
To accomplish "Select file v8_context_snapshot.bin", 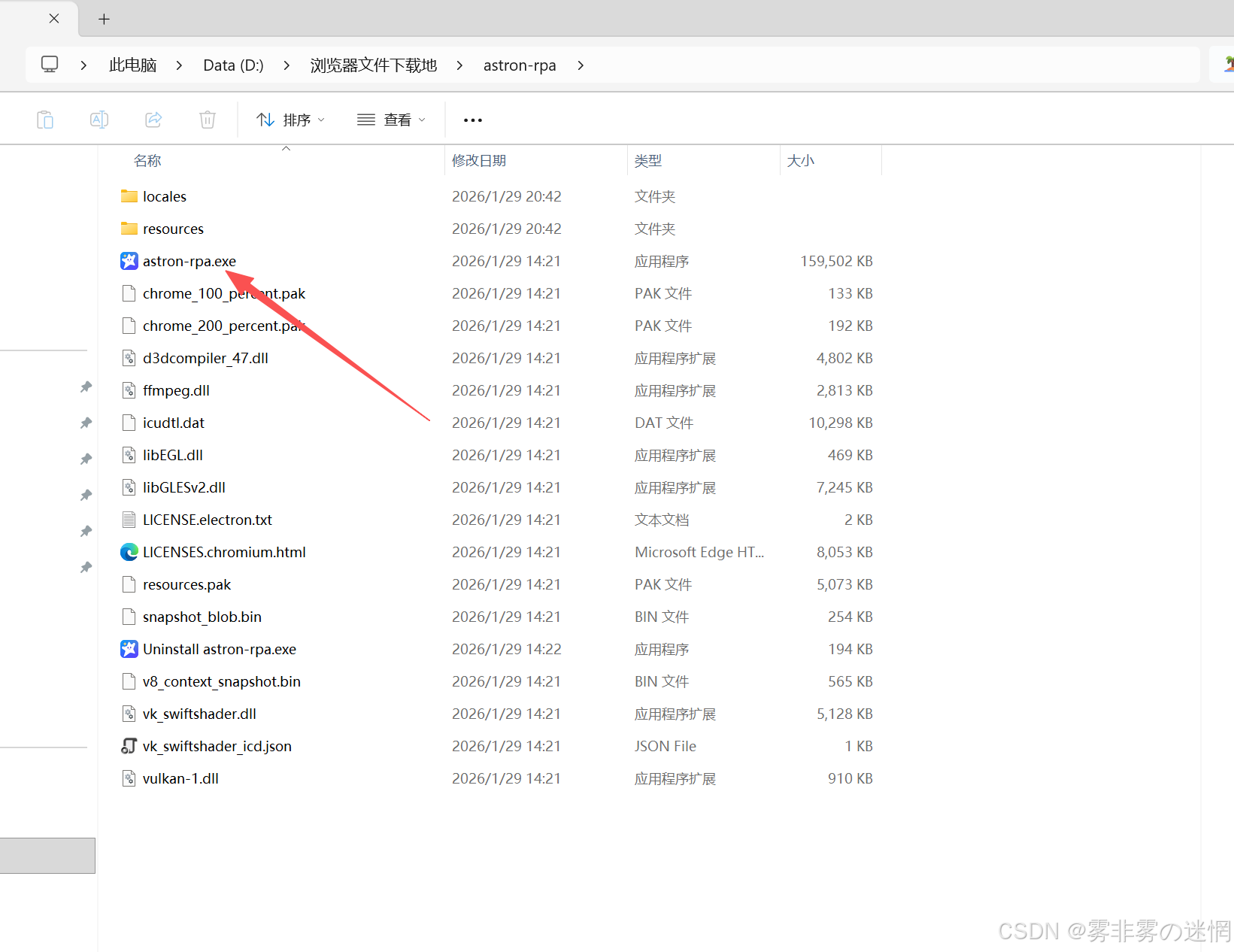I will point(222,681).
